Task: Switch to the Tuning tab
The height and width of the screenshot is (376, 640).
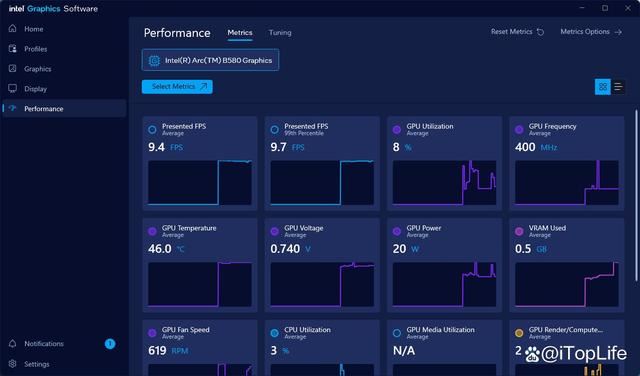Action: tap(280, 33)
